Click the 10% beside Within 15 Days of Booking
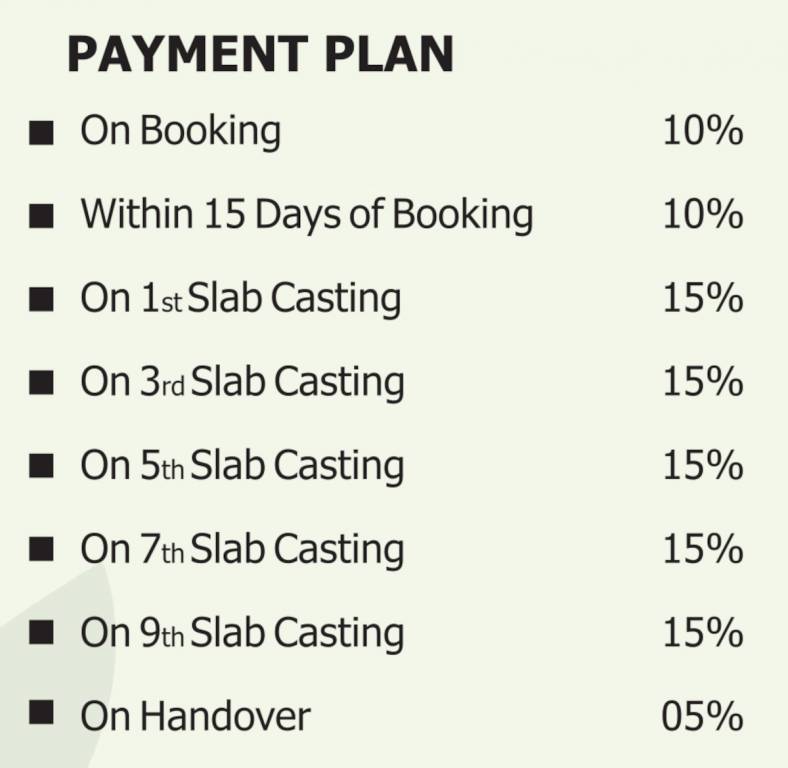Image resolution: width=788 pixels, height=768 pixels. [x=702, y=216]
